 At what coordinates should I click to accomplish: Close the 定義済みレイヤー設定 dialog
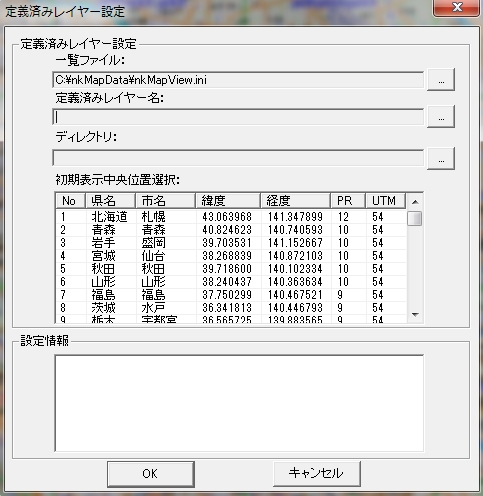tap(456, 7)
